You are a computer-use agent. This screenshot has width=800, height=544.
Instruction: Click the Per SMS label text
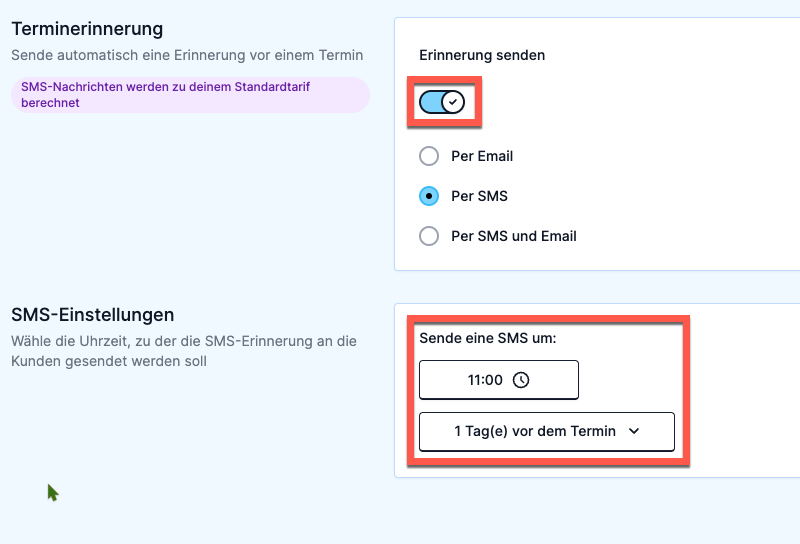[480, 196]
